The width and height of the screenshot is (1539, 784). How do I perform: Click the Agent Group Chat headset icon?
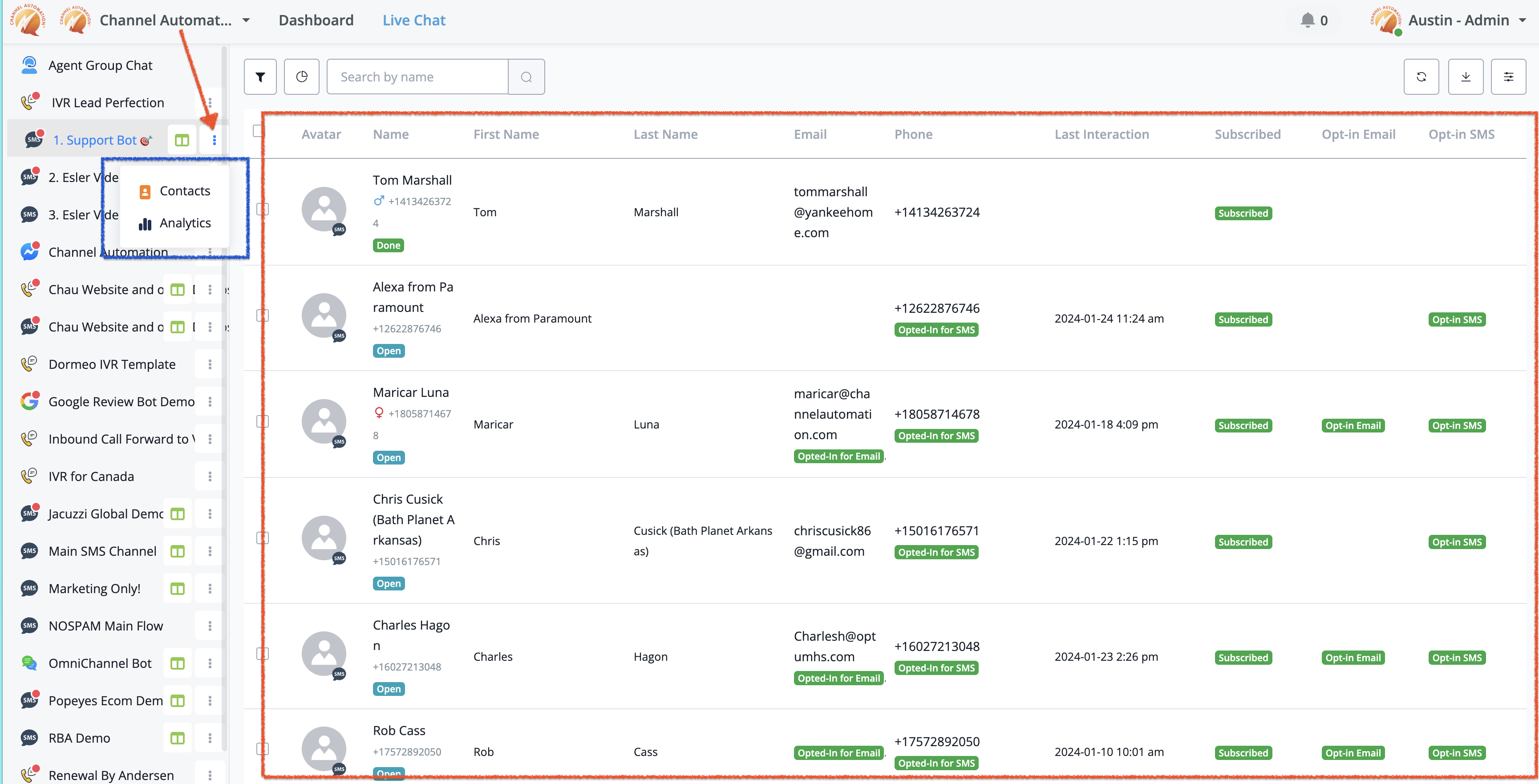point(29,65)
